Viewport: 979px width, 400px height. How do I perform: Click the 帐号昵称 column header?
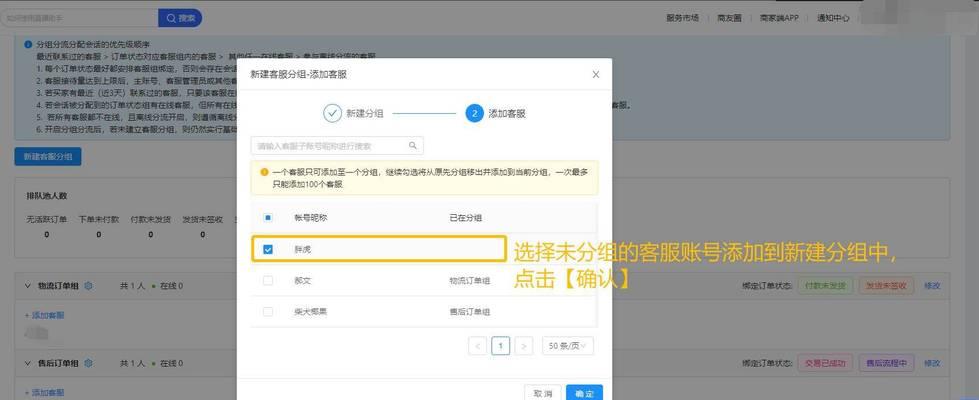click(x=311, y=218)
